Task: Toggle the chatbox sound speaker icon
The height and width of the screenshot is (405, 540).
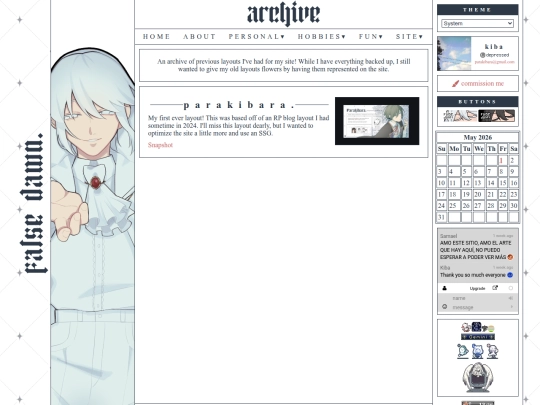Action: click(511, 298)
